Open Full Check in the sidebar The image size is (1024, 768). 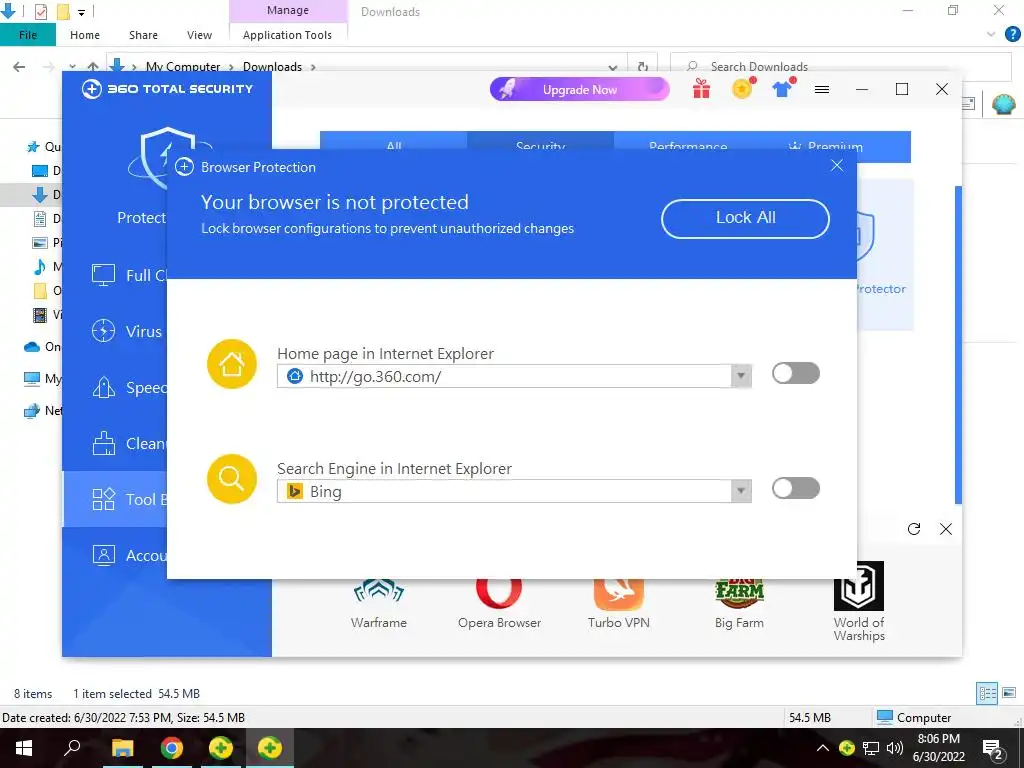129,275
